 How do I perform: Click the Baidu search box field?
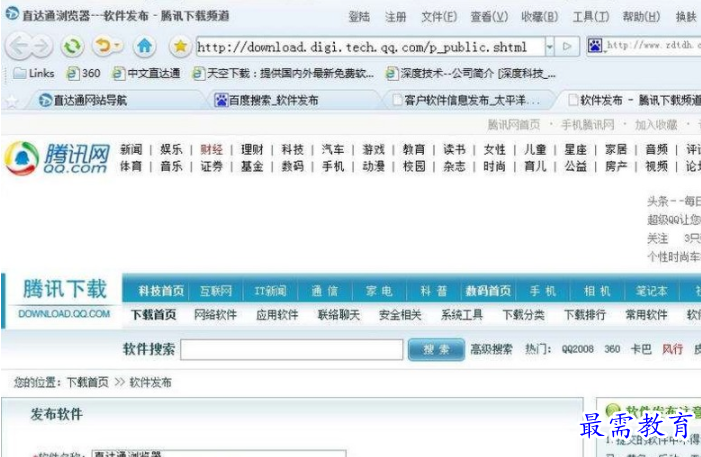(653, 45)
